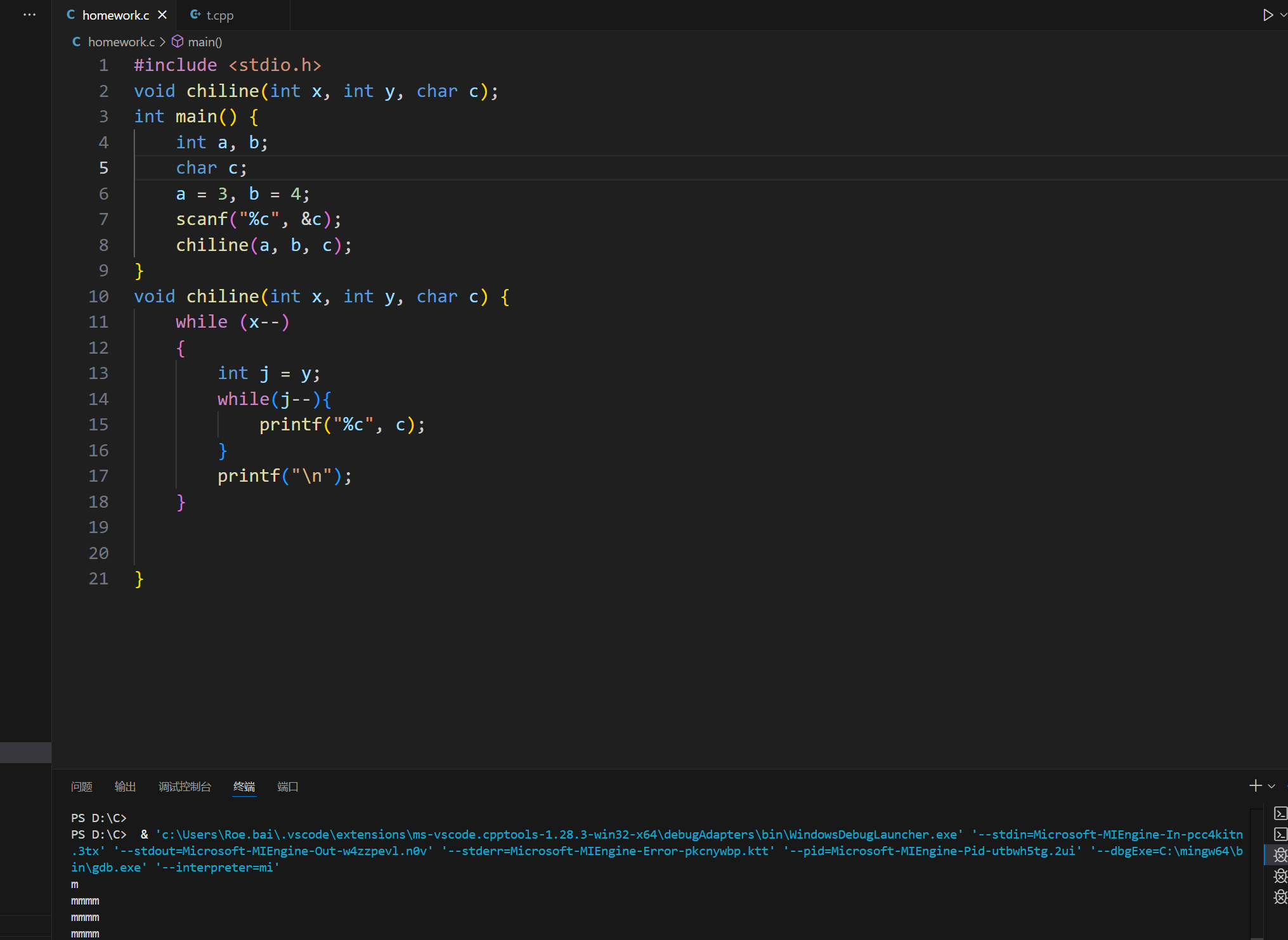
Task: Select the highlighted active debug terminal
Action: coord(1280,855)
